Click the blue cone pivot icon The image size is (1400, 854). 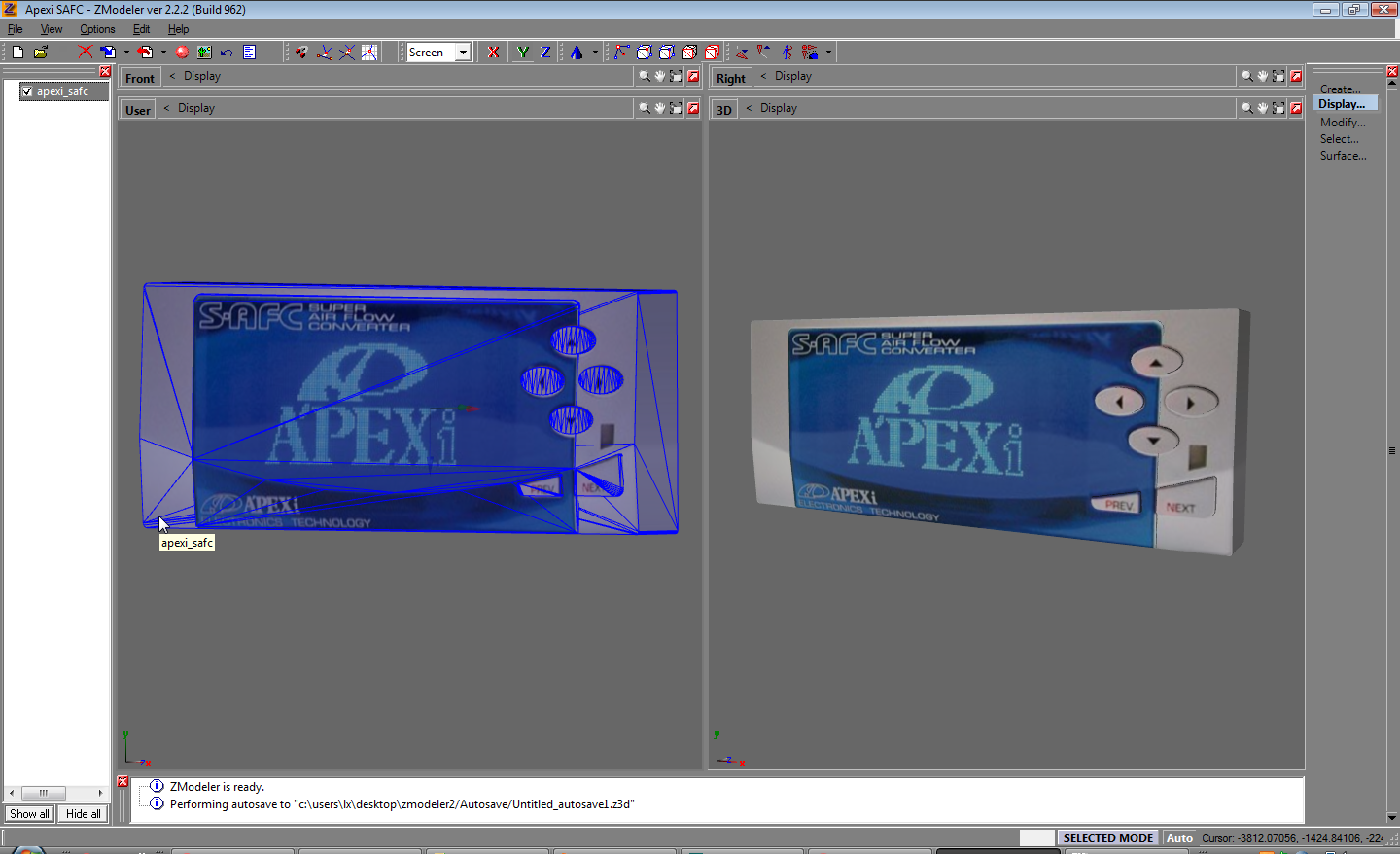(577, 52)
